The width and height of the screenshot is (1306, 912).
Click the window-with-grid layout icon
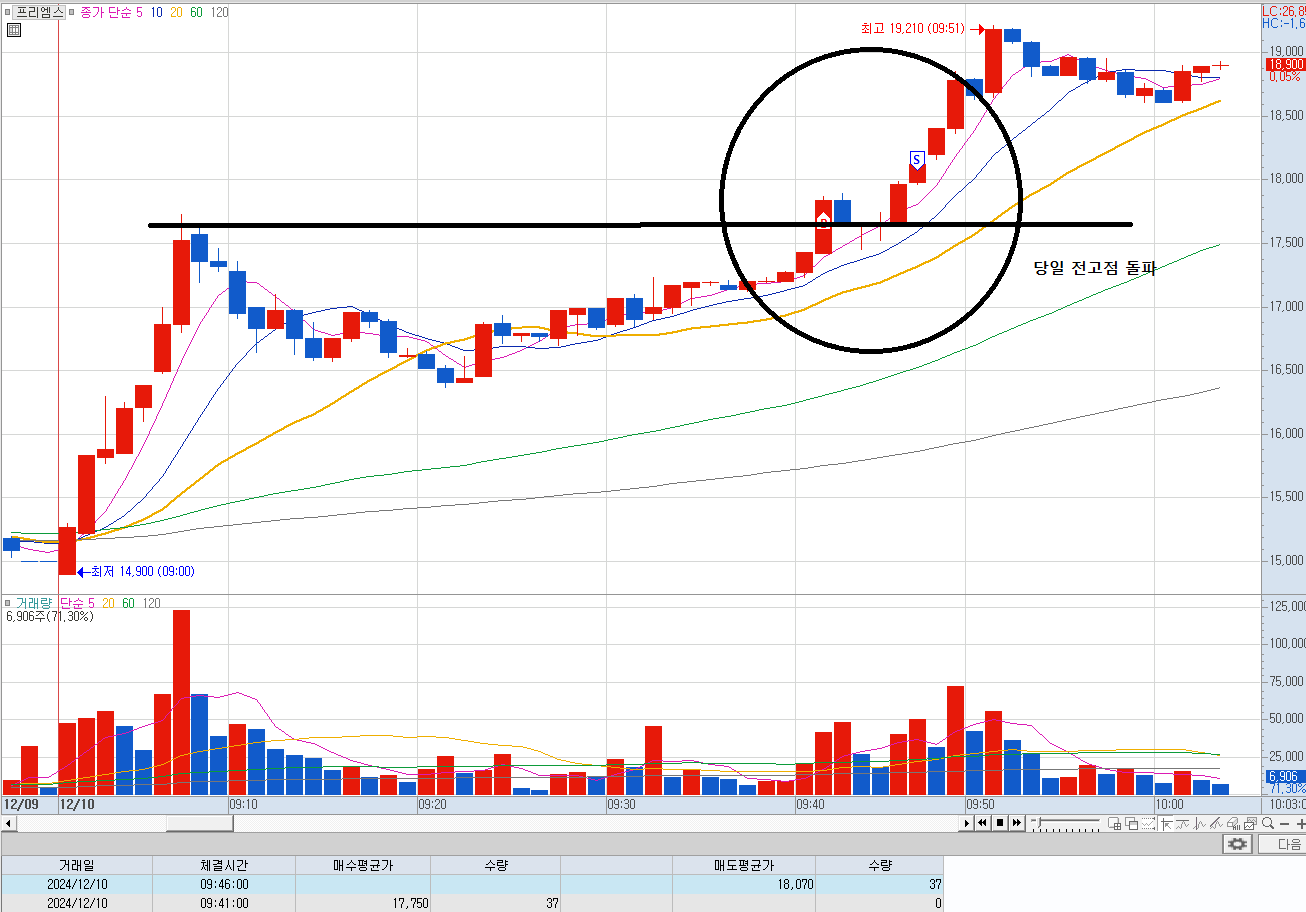tap(1114, 823)
